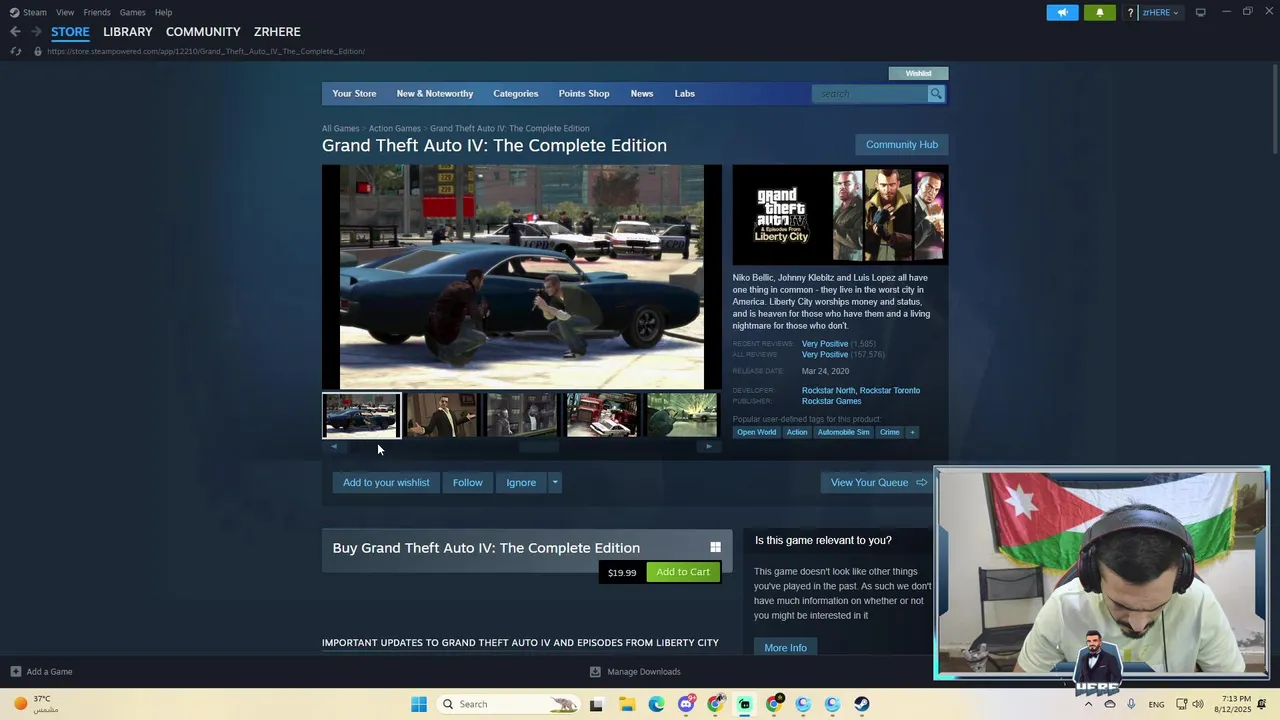1280x720 pixels.
Task: Open the green notifications bell
Action: pos(1099,12)
